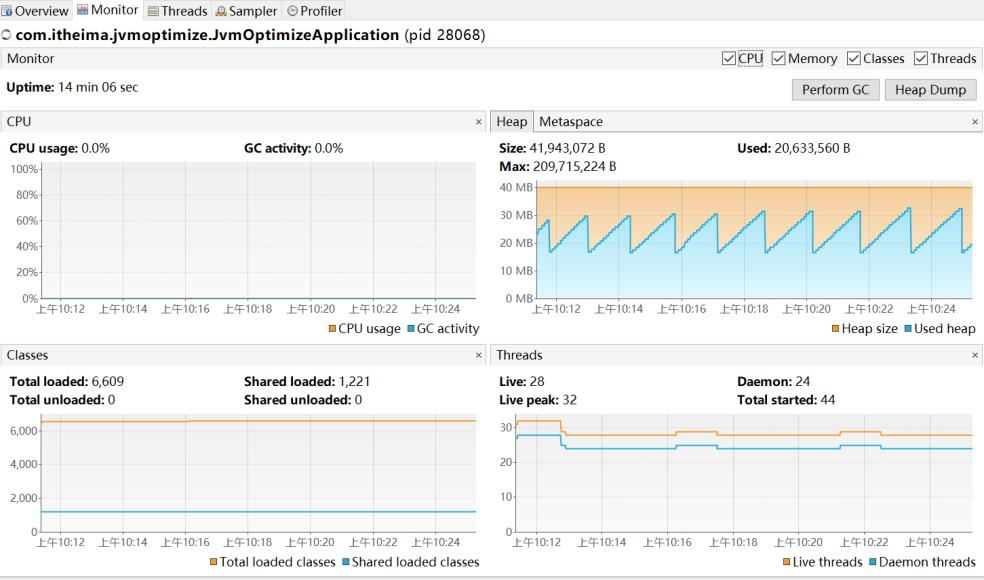
Task: Close the Threads graph panel
Action: tap(975, 355)
